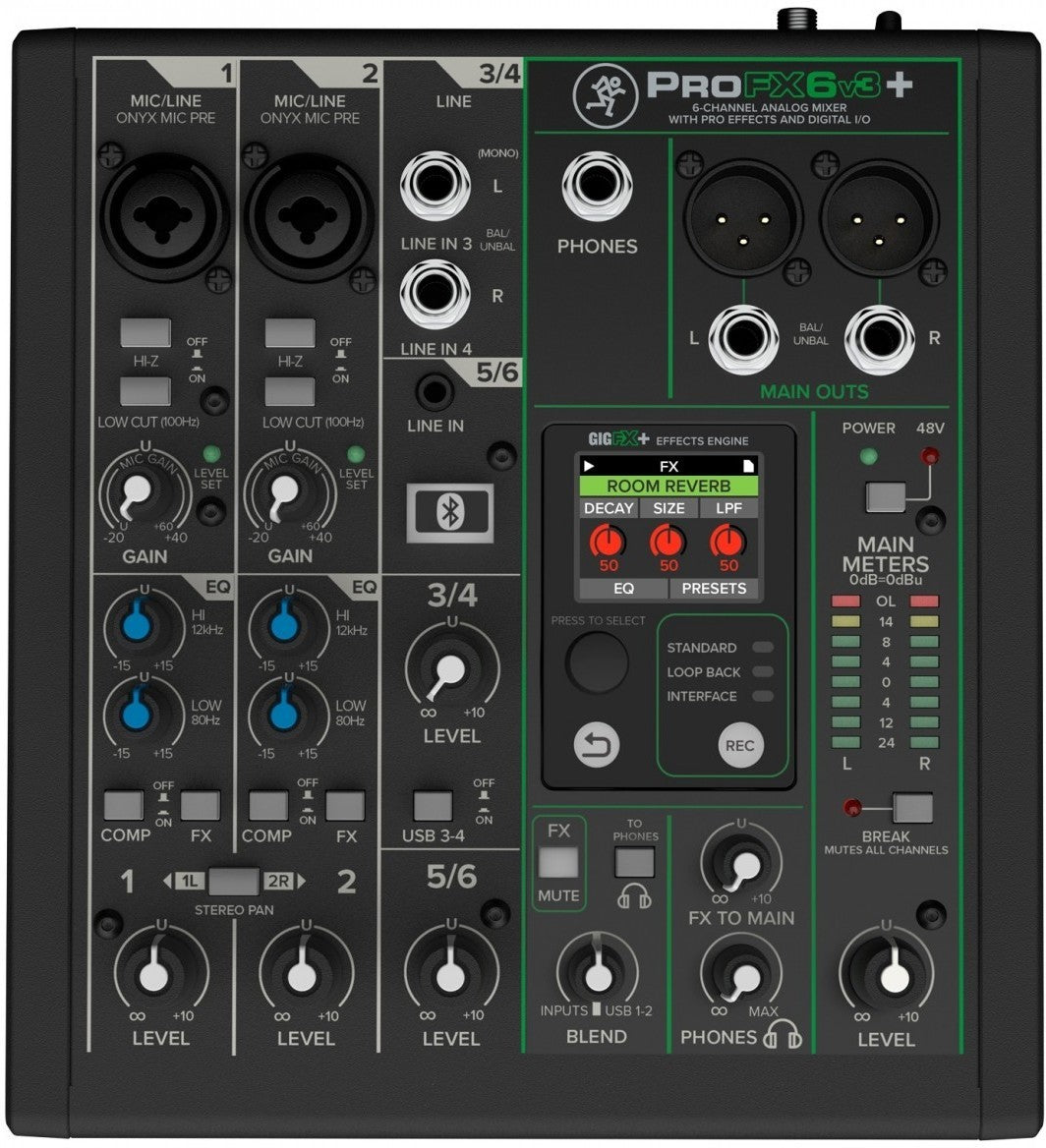Click the Bluetooth pairing button

pos(450,512)
